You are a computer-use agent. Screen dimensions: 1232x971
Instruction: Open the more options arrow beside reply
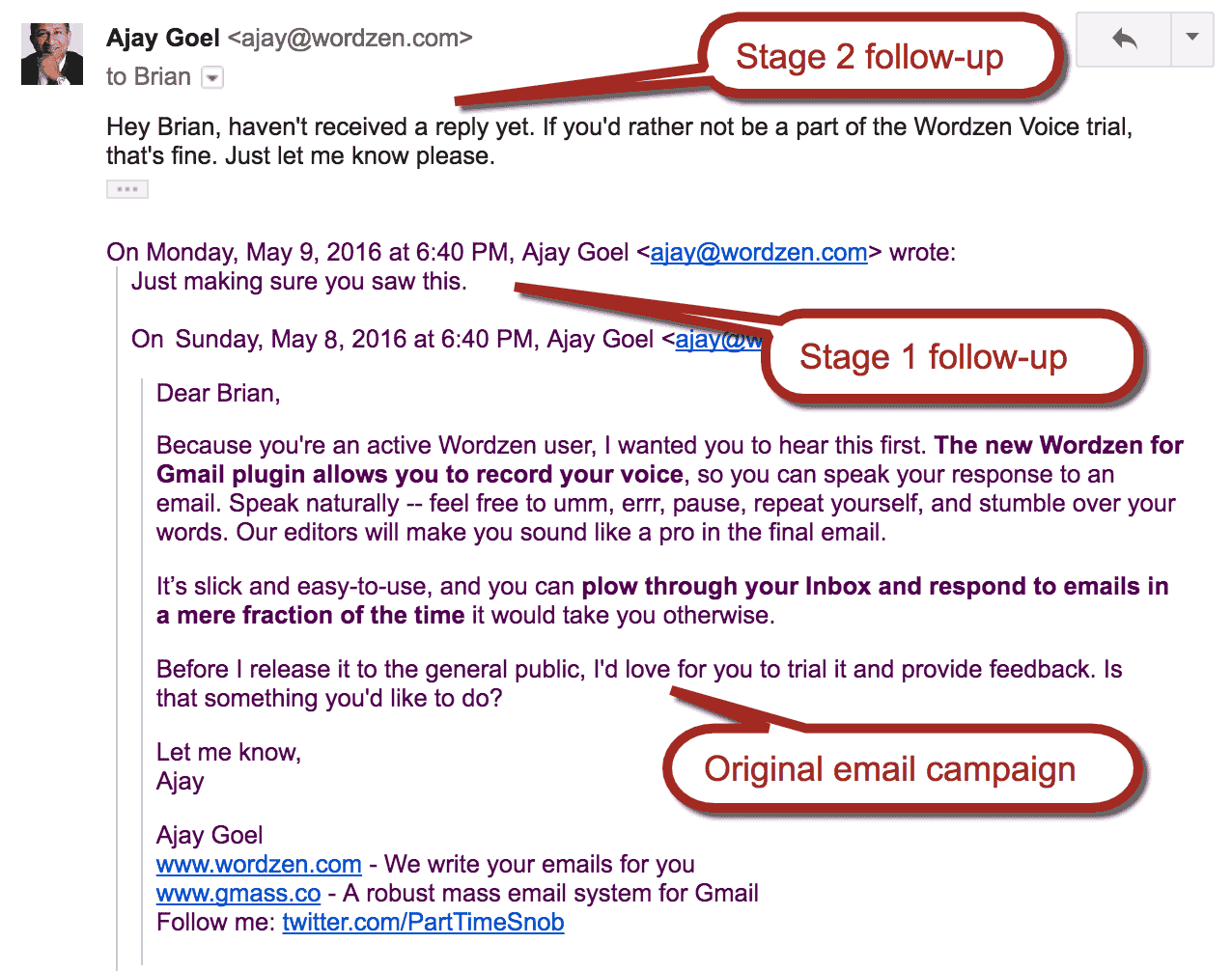point(1192,39)
